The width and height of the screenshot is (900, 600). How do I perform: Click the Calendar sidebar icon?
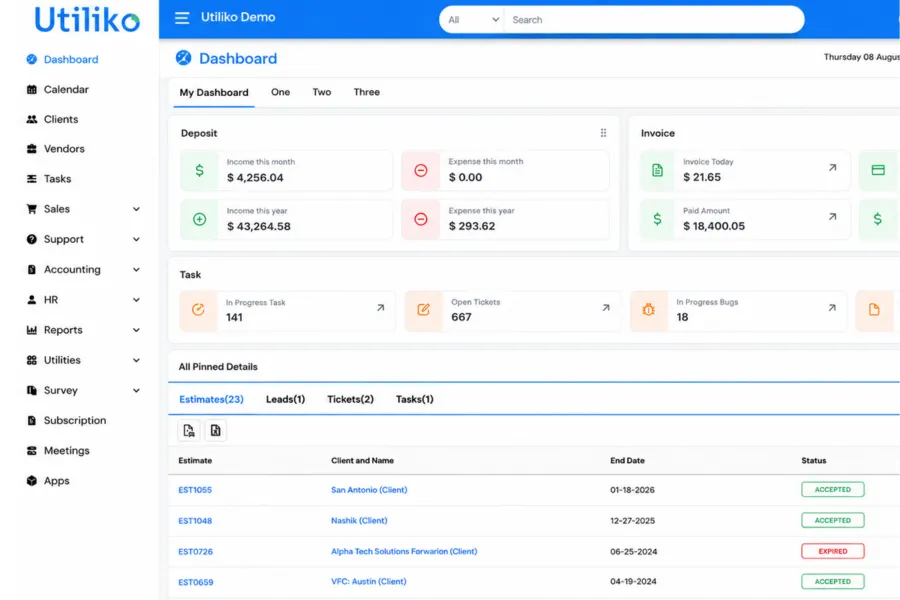[32, 90]
